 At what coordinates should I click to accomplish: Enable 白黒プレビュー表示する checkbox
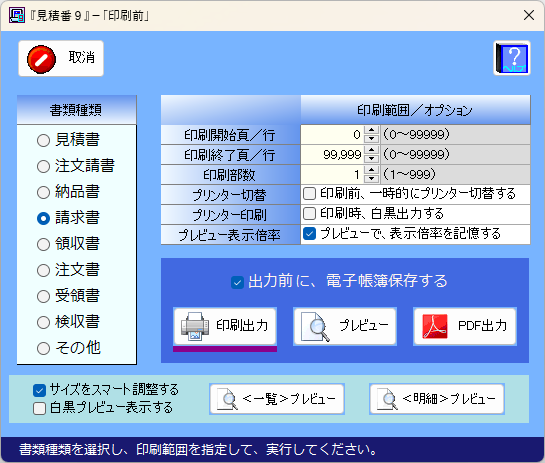pos(39,408)
